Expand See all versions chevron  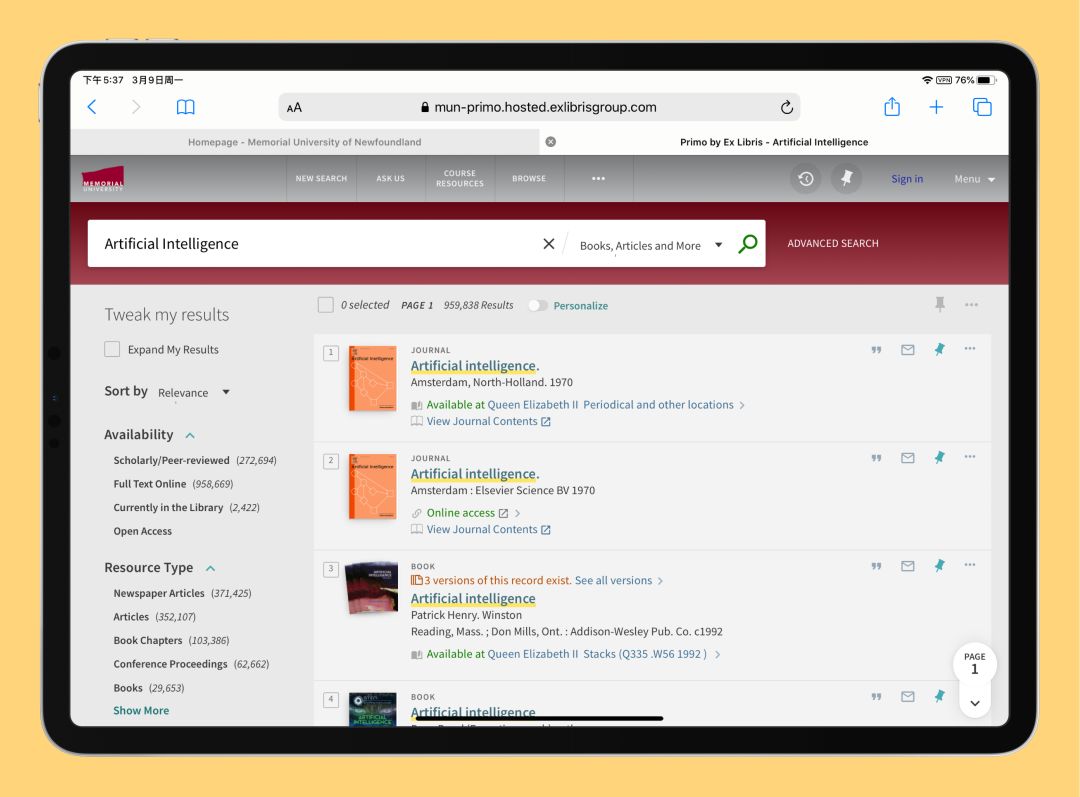tap(660, 581)
